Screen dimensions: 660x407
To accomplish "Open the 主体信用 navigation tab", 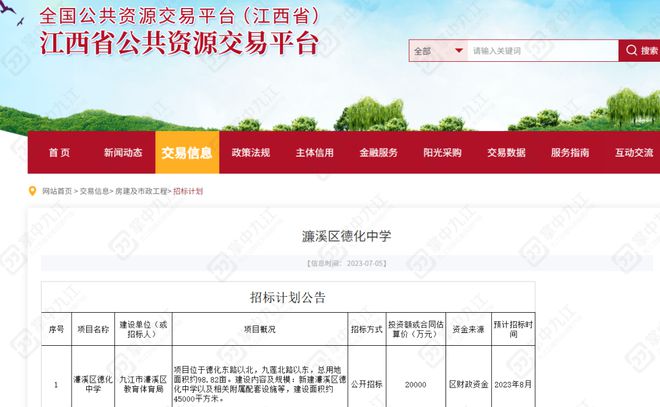I will click(x=314, y=152).
